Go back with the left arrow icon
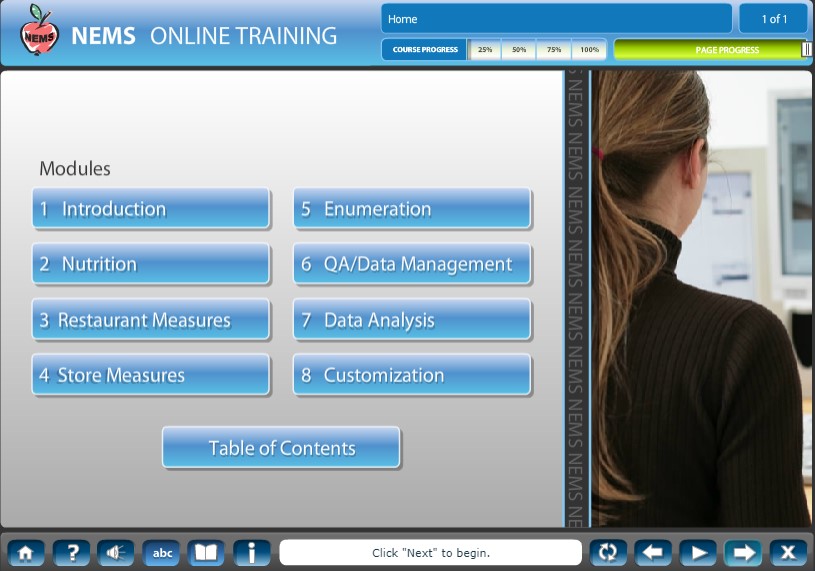The height and width of the screenshot is (571, 815). (653, 552)
